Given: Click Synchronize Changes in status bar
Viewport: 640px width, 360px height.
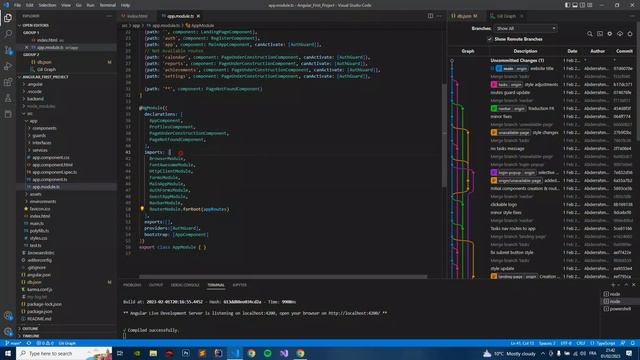Looking at the screenshot, I should [29, 343].
